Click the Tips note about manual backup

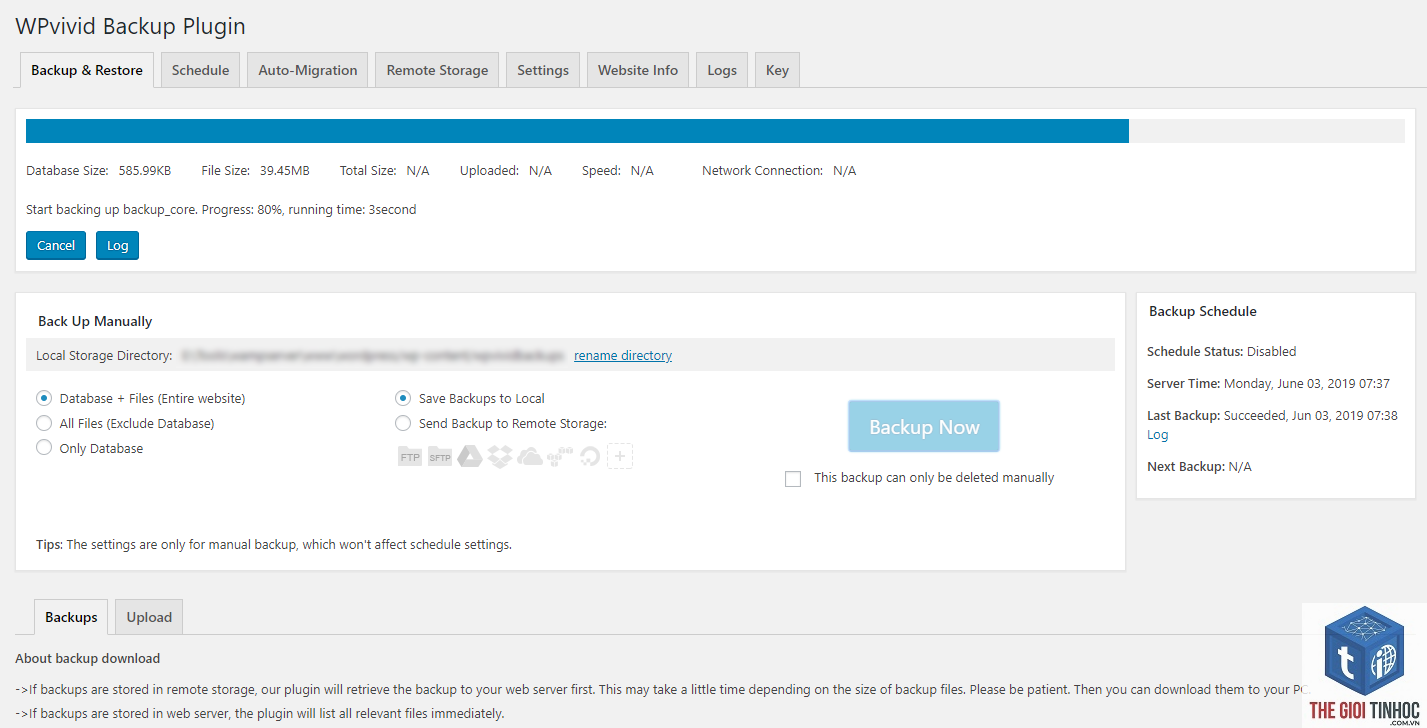coord(274,545)
